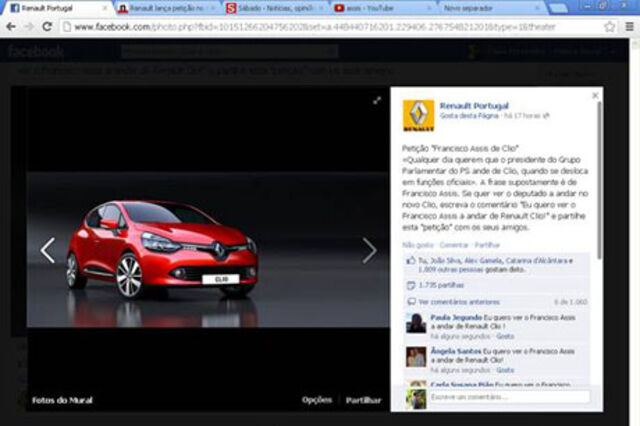
Task: Click the thumbs-up likes icon
Action: pyautogui.click(x=411, y=260)
